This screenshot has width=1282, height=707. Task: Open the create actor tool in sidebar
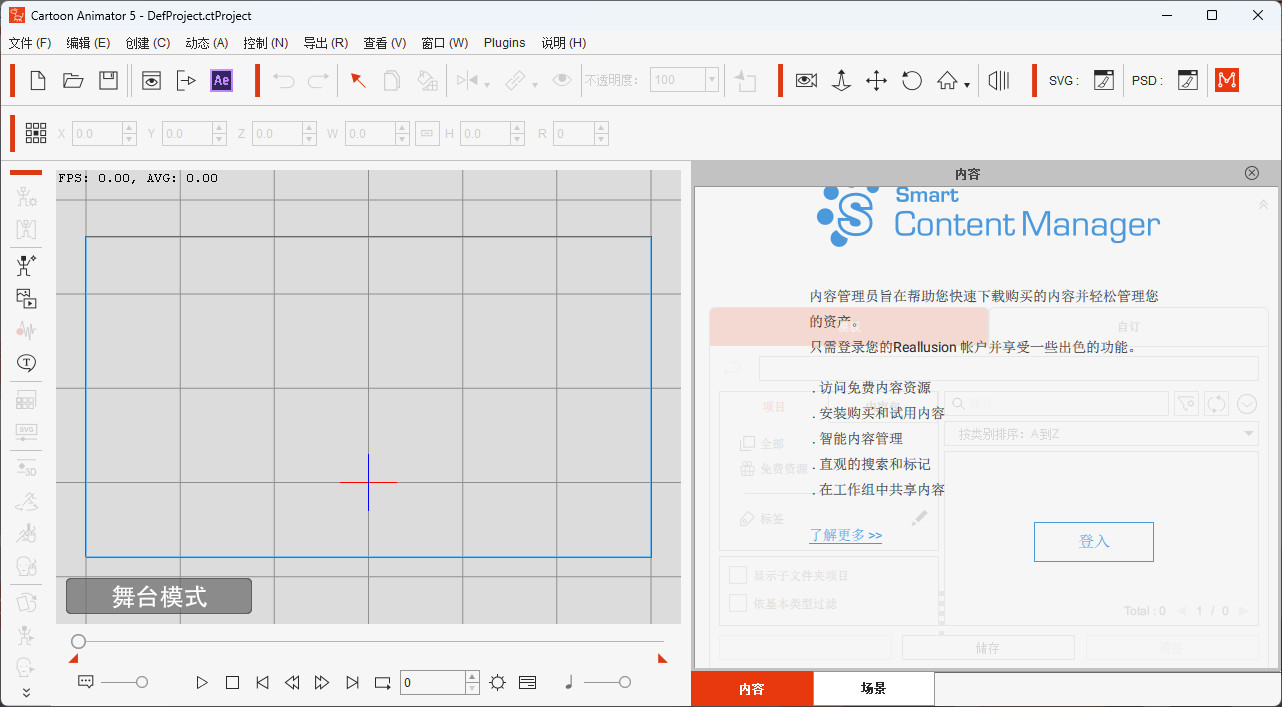26,265
